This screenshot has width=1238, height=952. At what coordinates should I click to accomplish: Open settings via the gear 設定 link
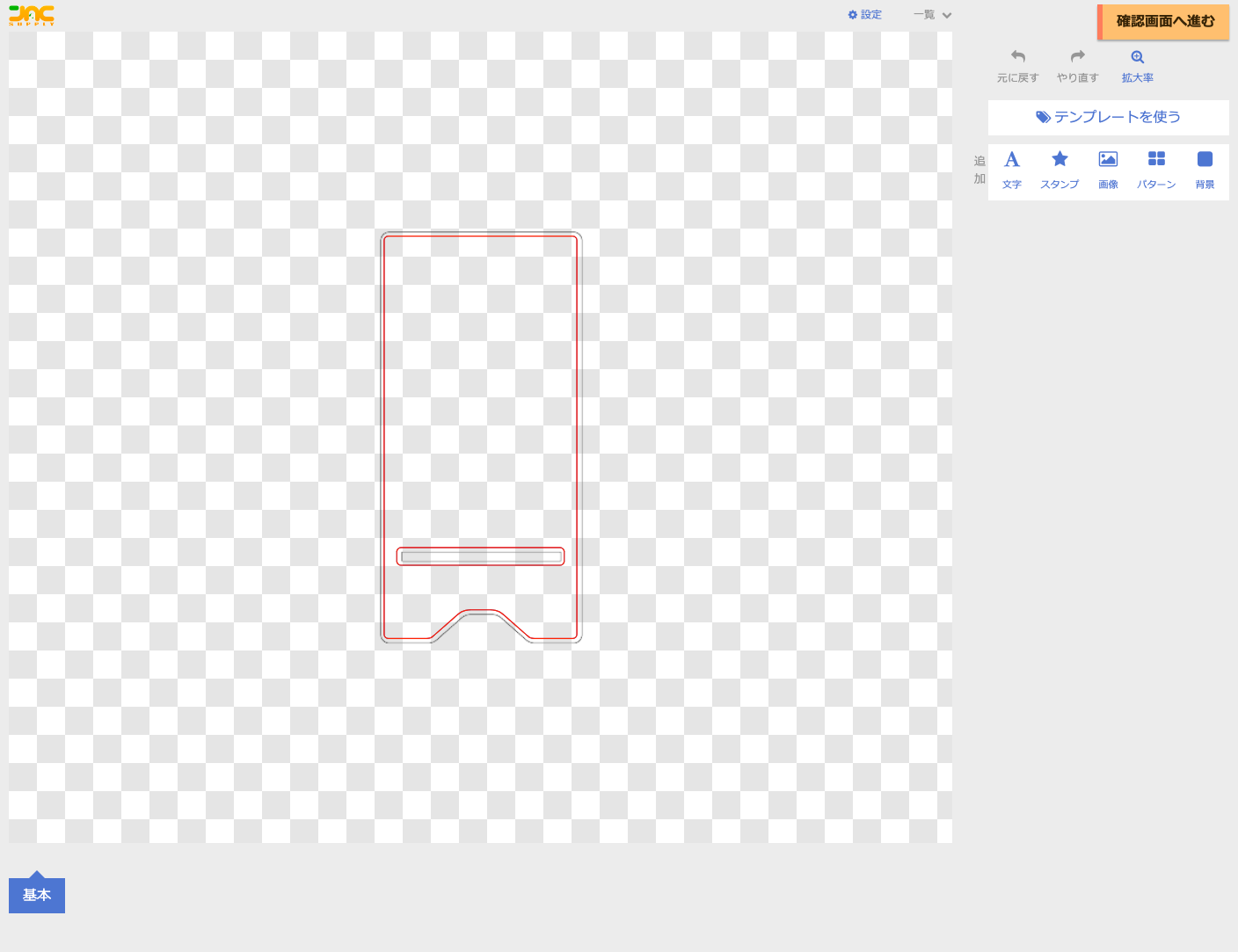(864, 15)
